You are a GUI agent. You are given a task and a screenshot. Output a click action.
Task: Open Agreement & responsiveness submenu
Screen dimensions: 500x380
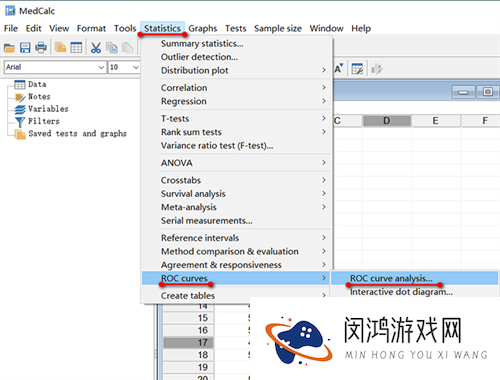(237, 265)
